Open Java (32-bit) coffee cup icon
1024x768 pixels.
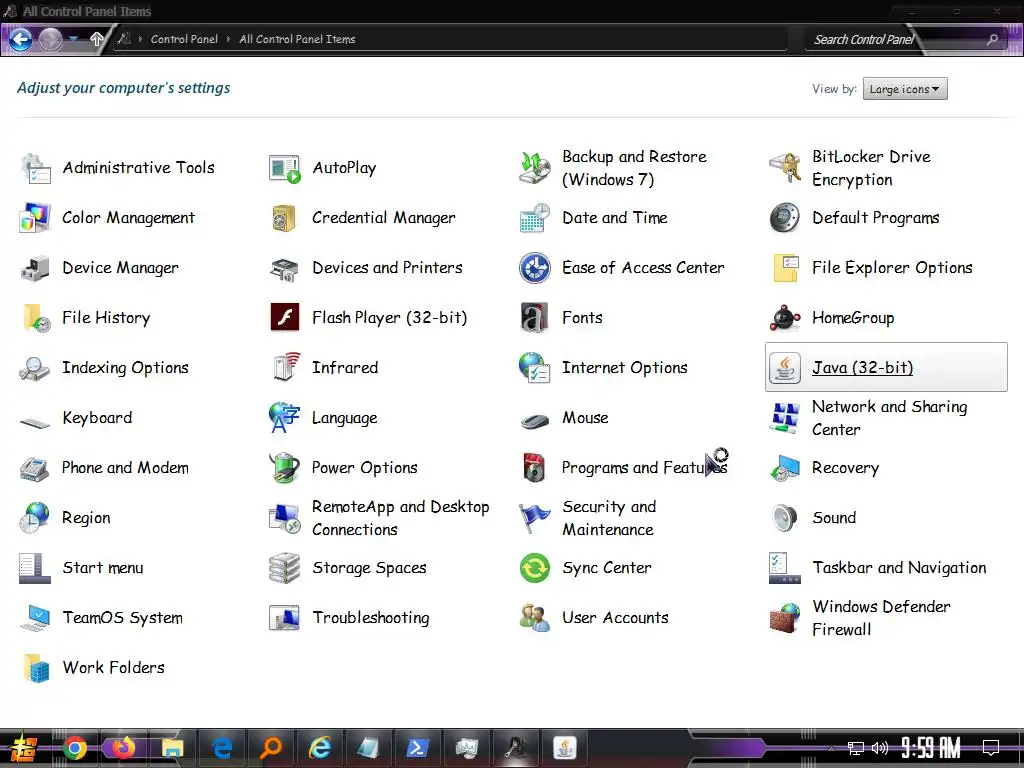tap(785, 368)
